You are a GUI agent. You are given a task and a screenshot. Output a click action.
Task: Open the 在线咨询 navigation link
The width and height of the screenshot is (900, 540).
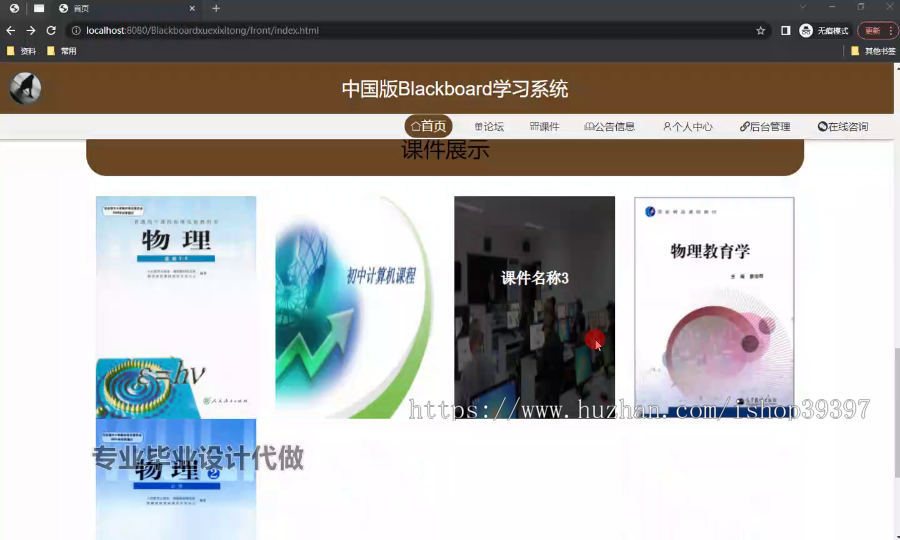(x=843, y=127)
